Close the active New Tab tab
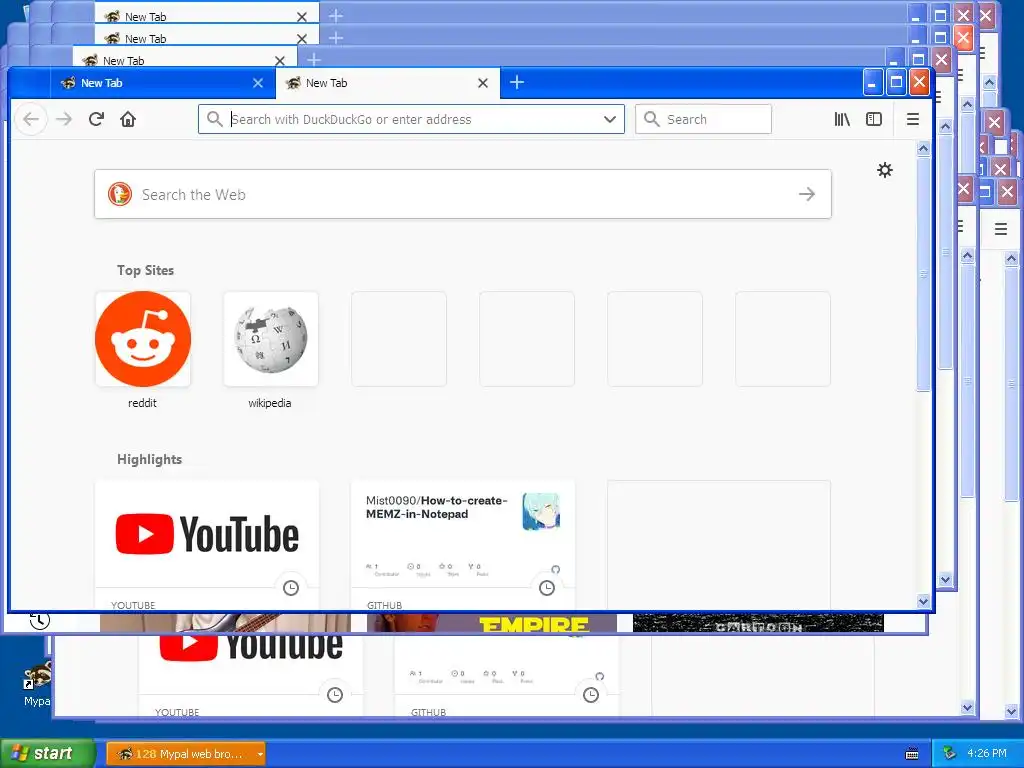 pos(483,83)
